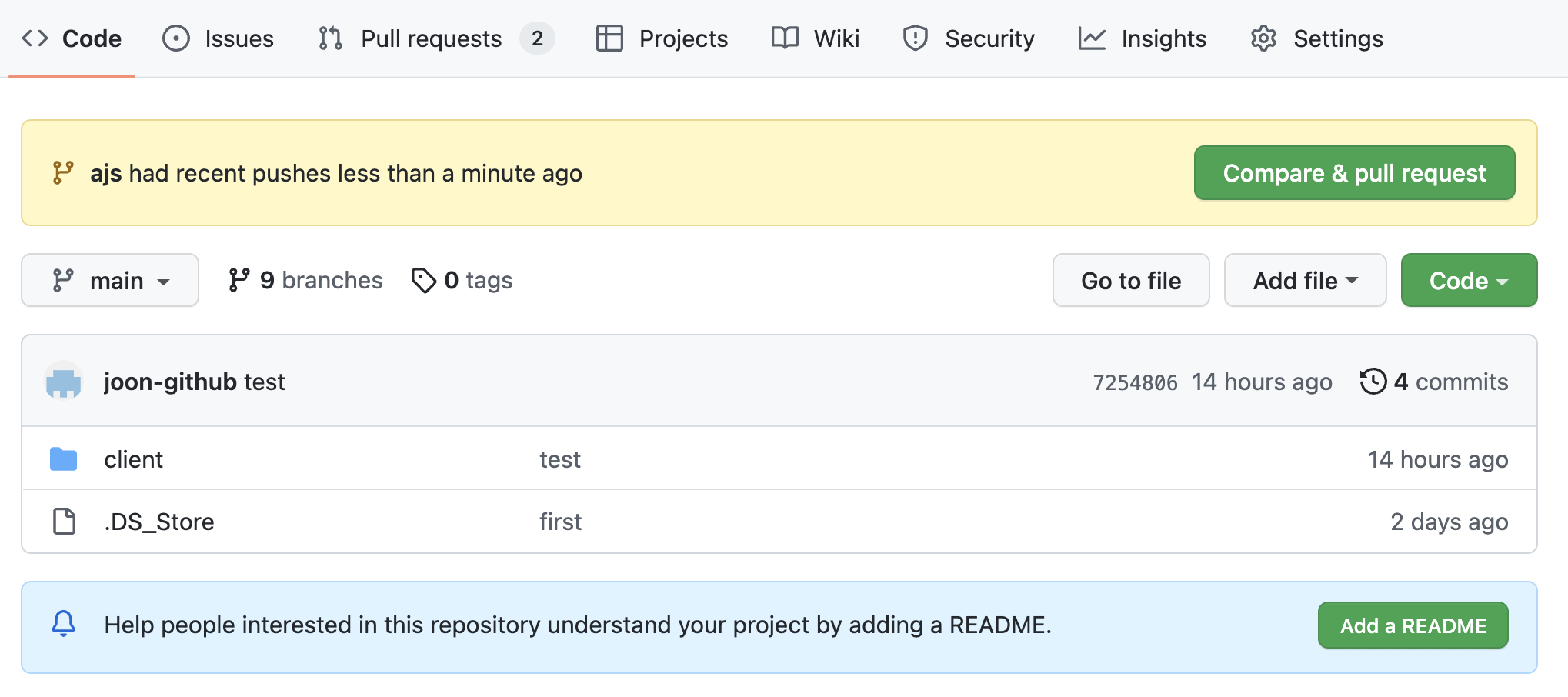Click Go to file button

coord(1131,280)
